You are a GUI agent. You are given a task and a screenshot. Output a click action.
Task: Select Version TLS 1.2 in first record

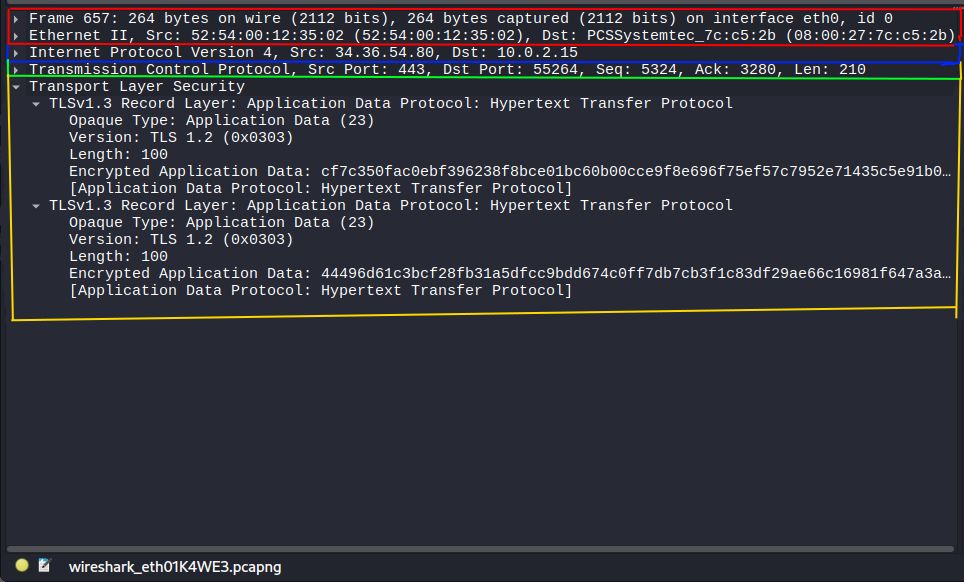[x=181, y=138]
